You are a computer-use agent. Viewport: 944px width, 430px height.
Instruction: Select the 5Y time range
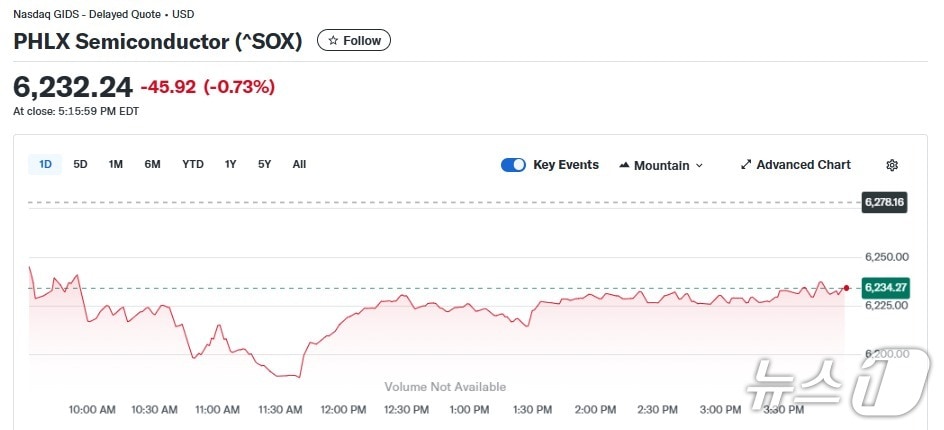click(x=264, y=164)
